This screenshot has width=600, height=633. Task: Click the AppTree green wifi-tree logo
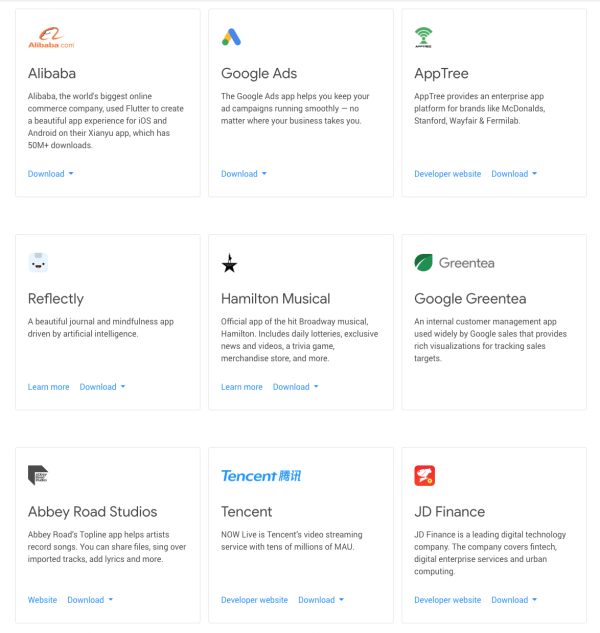pyautogui.click(x=424, y=38)
